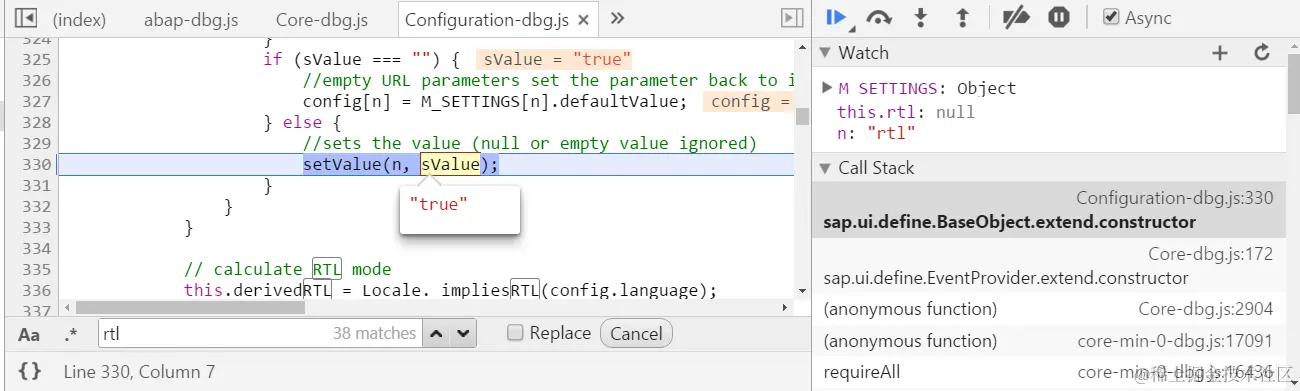
Task: Step out of current function
Action: pos(963,17)
